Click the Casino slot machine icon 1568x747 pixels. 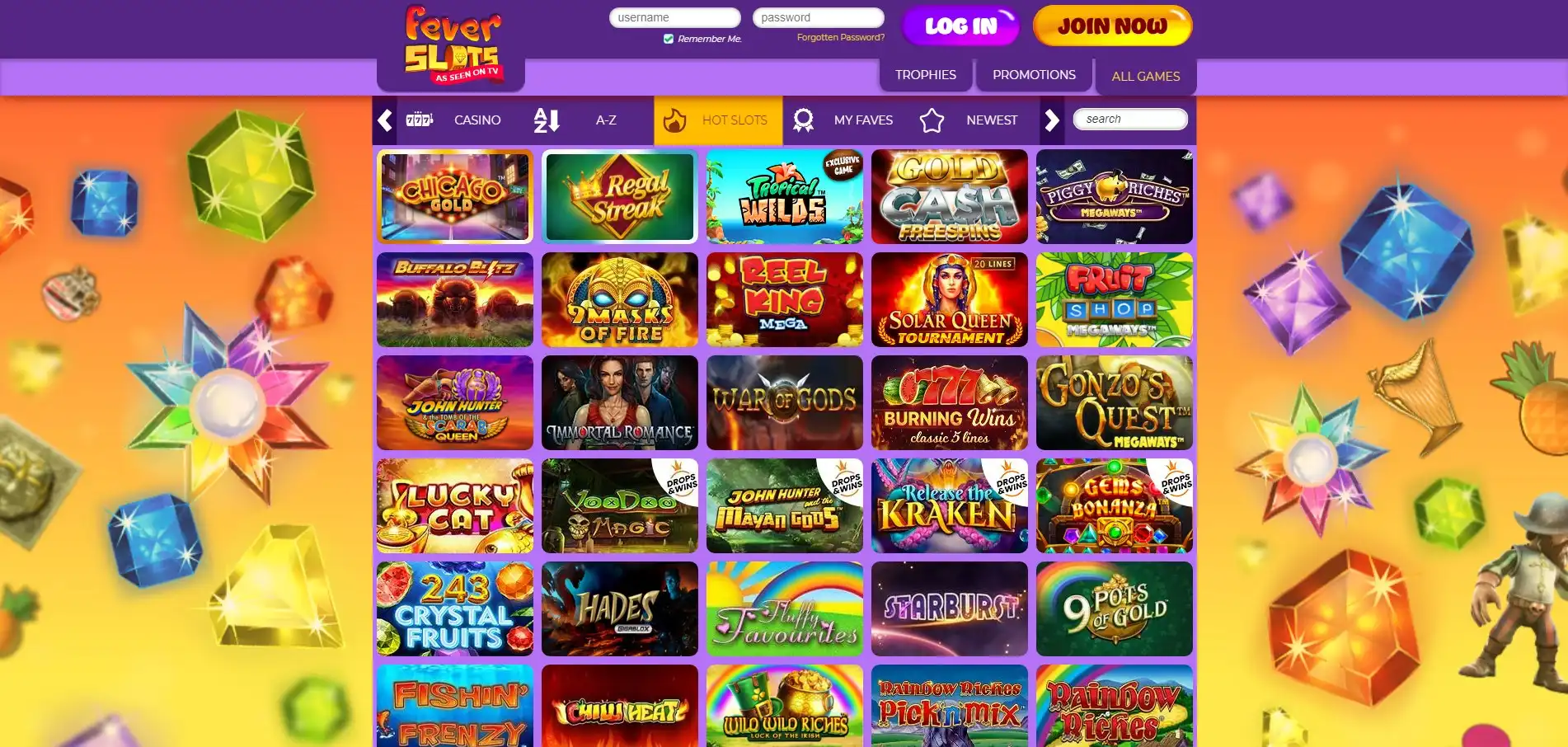point(420,120)
